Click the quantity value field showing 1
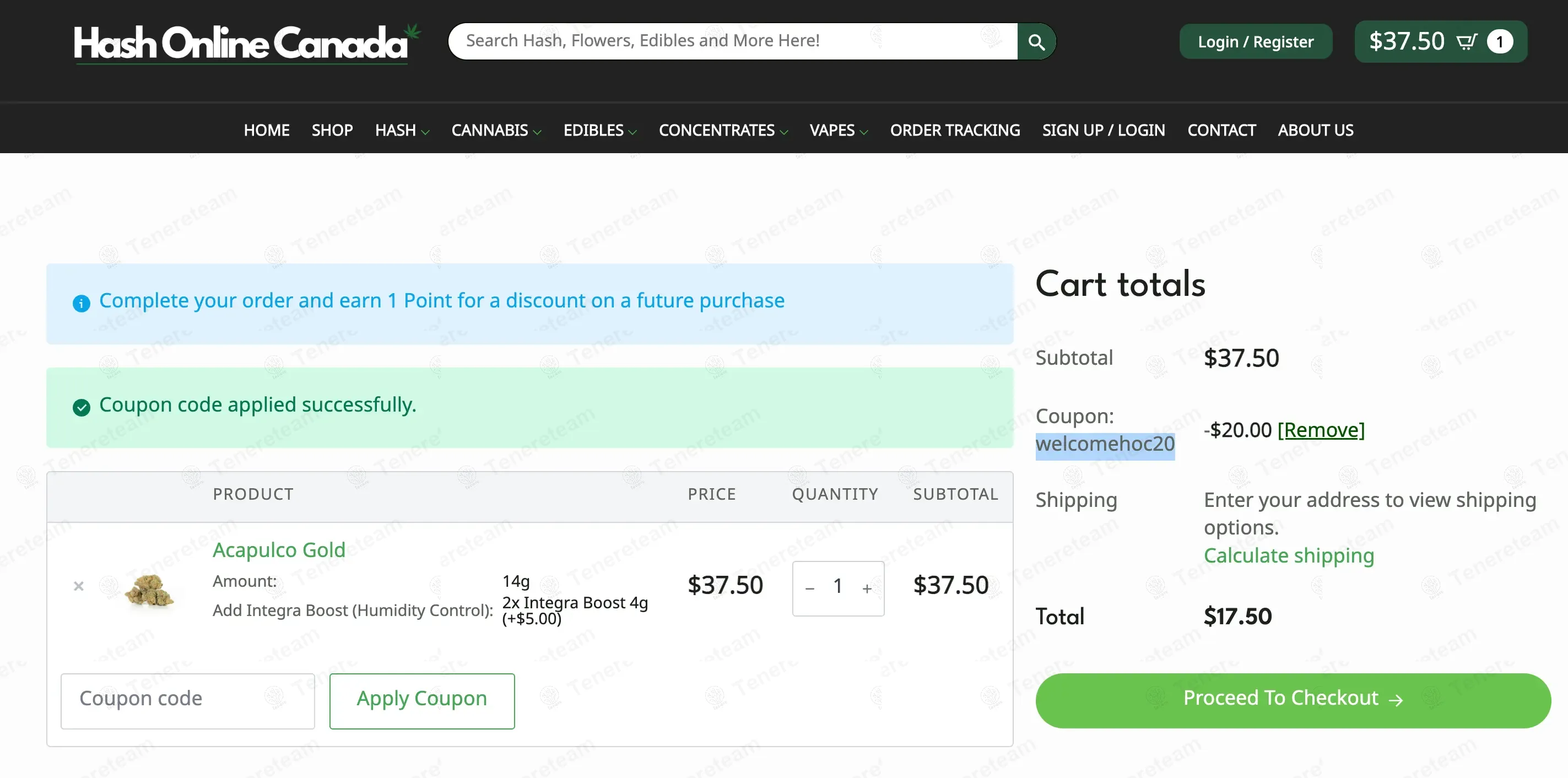 pos(837,587)
